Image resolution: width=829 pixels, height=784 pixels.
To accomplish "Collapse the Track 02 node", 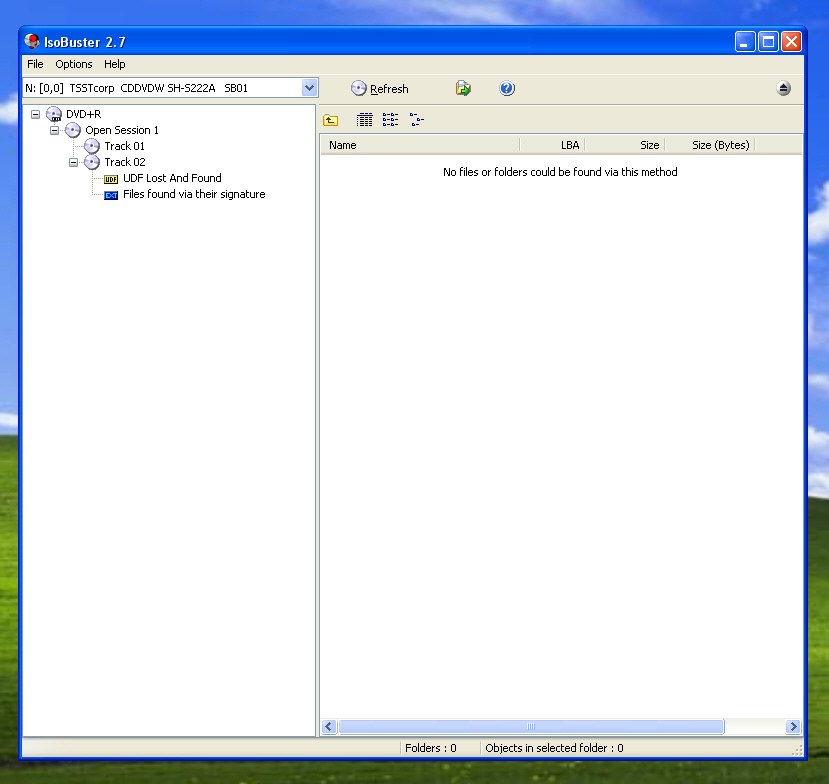I will coord(73,162).
